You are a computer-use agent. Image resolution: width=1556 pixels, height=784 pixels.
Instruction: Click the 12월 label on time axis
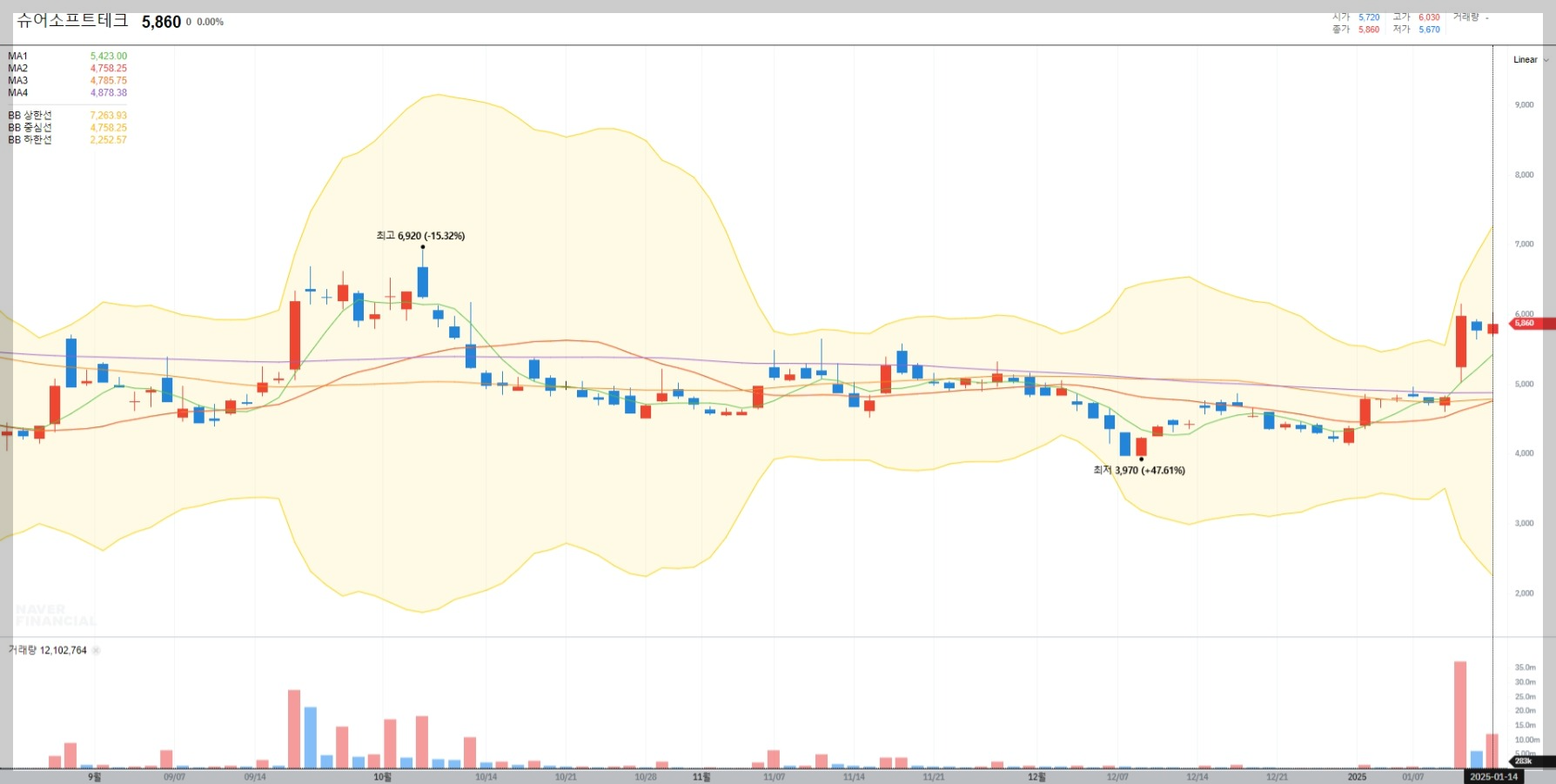(x=1036, y=777)
